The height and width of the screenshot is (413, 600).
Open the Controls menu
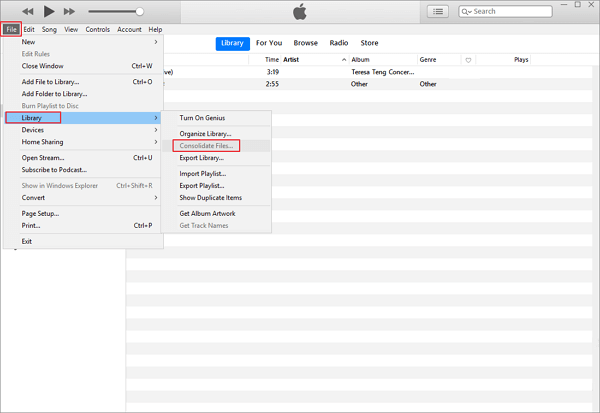pos(98,29)
